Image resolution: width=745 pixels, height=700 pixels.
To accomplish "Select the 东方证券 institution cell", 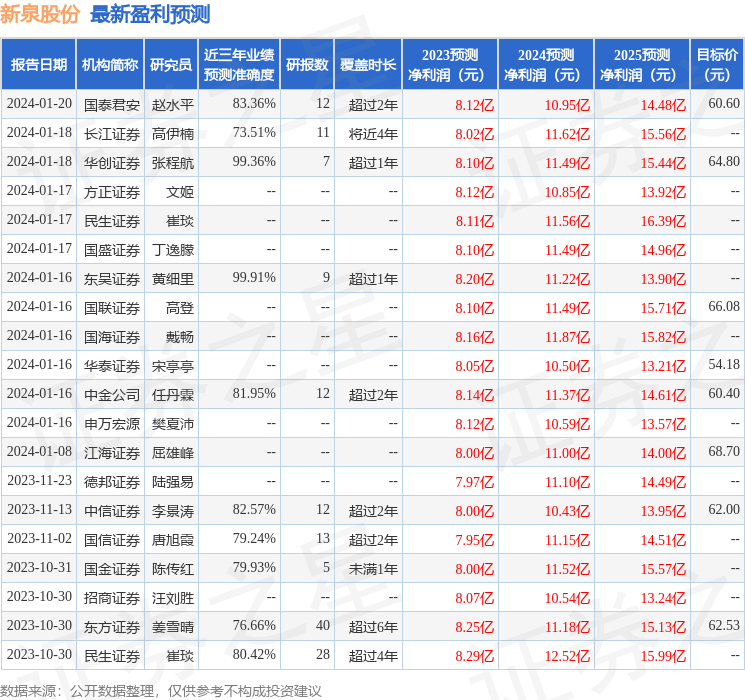I will click(112, 627).
